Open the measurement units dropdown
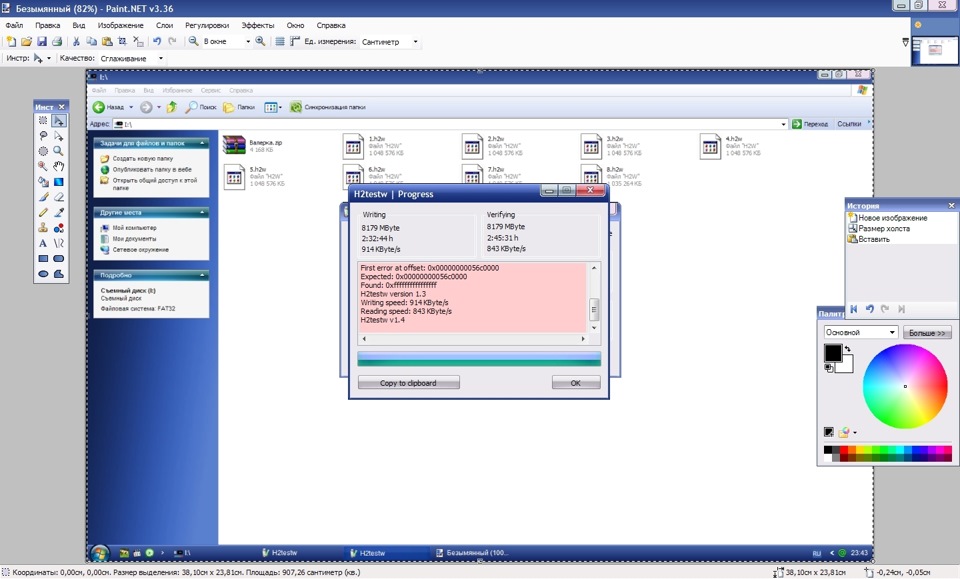This screenshot has height=579, width=960. 416,42
